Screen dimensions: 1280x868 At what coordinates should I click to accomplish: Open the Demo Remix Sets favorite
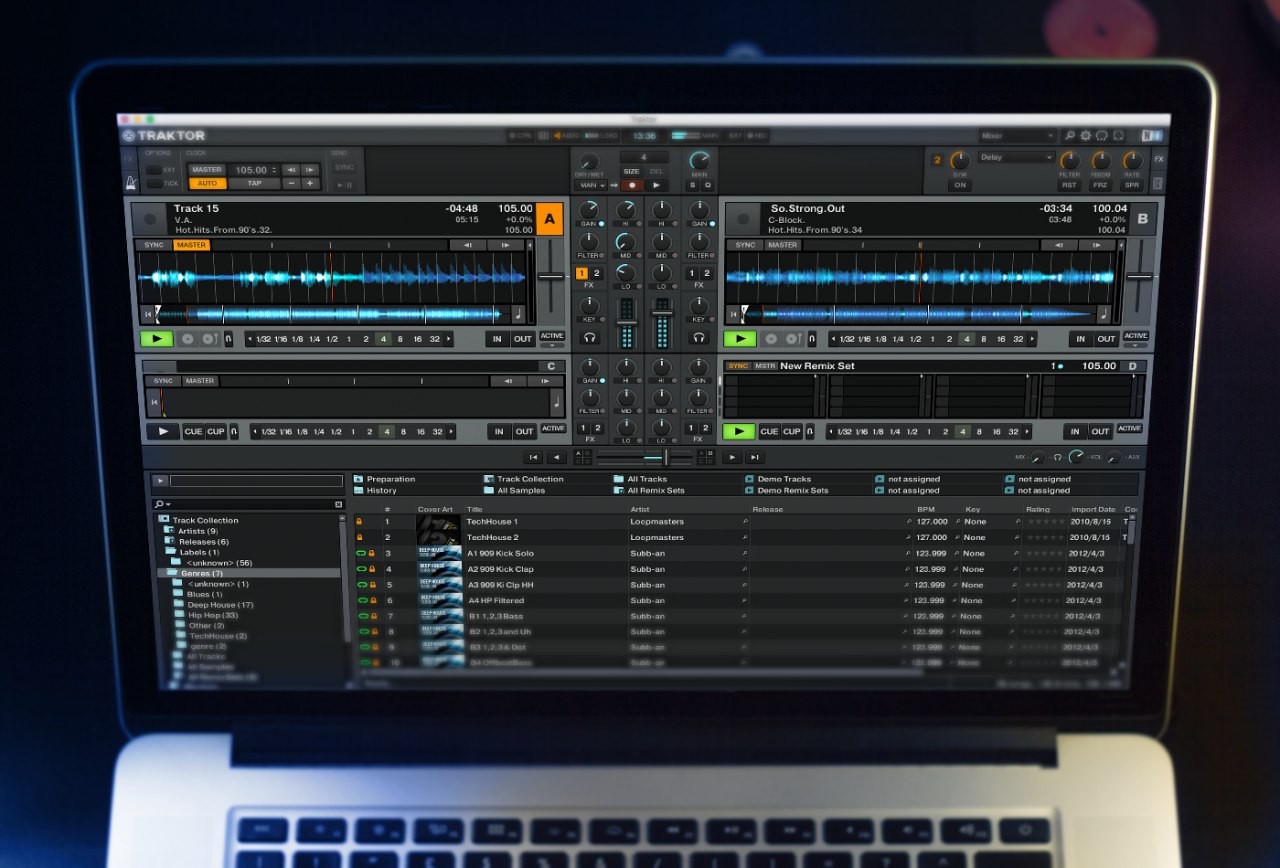[786, 491]
